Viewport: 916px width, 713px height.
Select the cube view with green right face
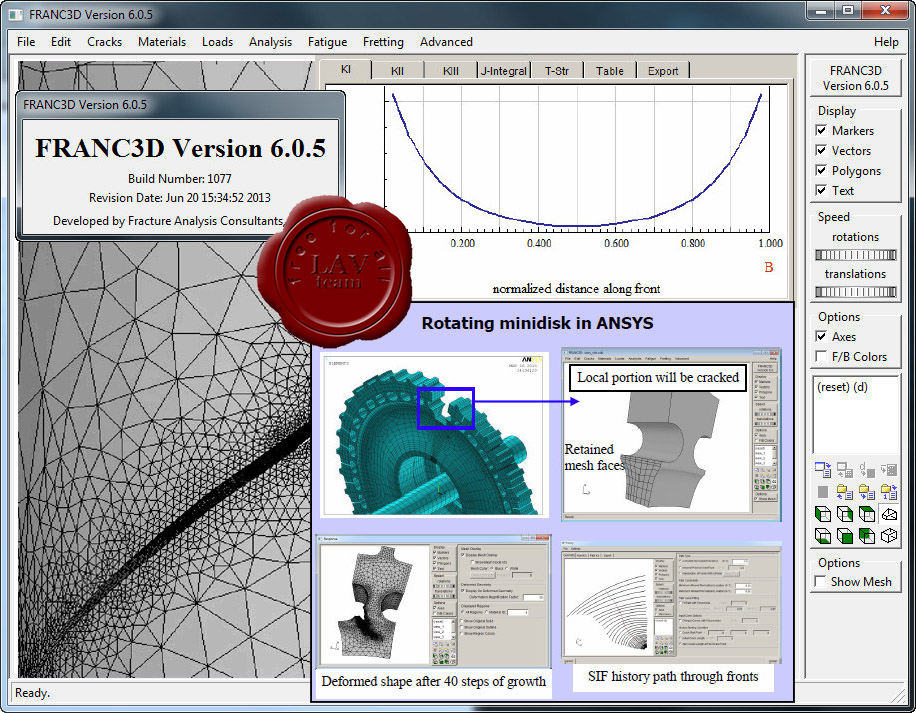tap(845, 514)
